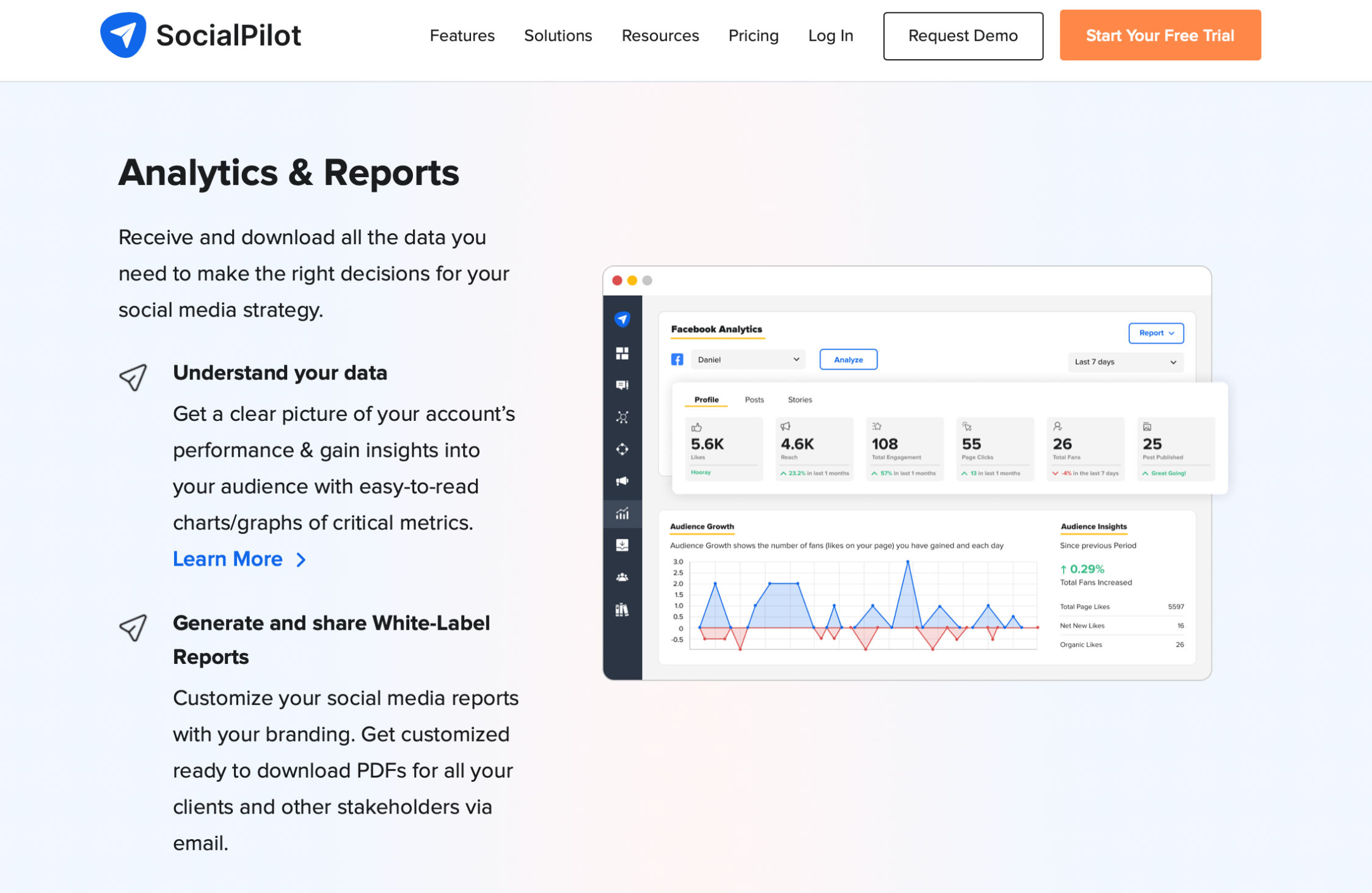Viewport: 1372px width, 893px height.
Task: Open the Features menu
Action: pyautogui.click(x=462, y=35)
